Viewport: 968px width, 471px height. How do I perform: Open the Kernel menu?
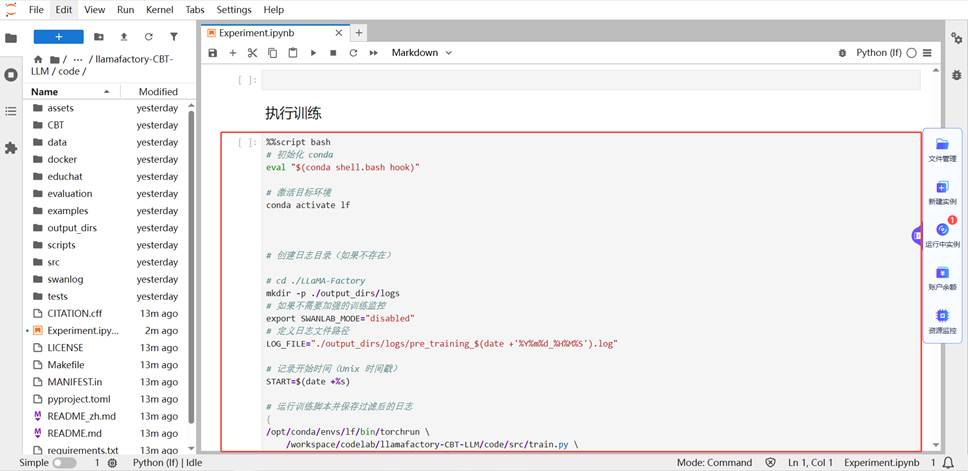[x=160, y=10]
